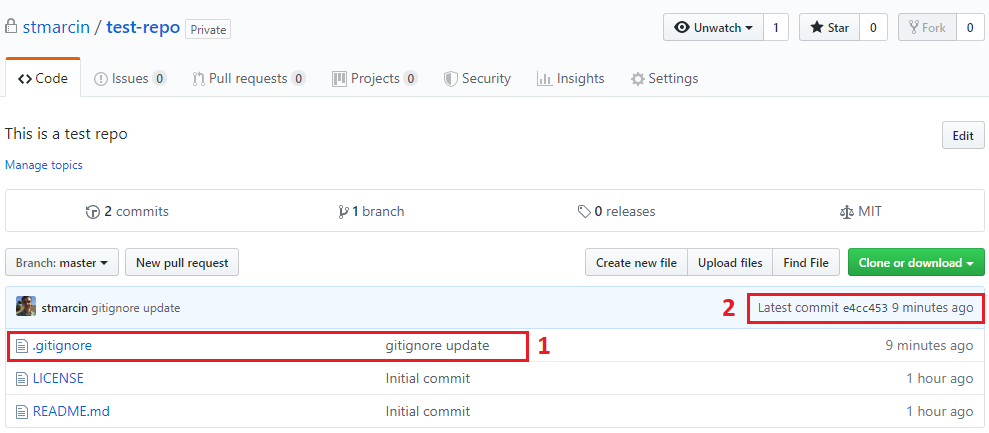This screenshot has width=989, height=433.
Task: Click the eye icon on the Unwatch button
Action: pos(682,28)
